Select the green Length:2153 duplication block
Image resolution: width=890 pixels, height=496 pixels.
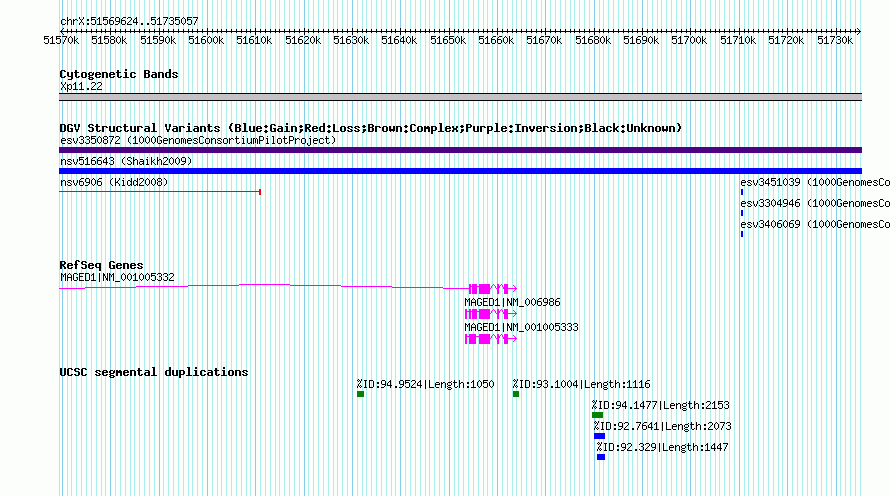pyautogui.click(x=597, y=415)
